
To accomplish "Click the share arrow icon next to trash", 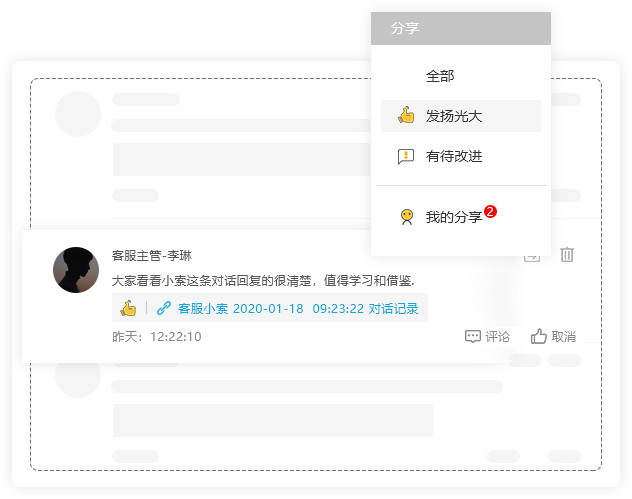I will [x=532, y=257].
